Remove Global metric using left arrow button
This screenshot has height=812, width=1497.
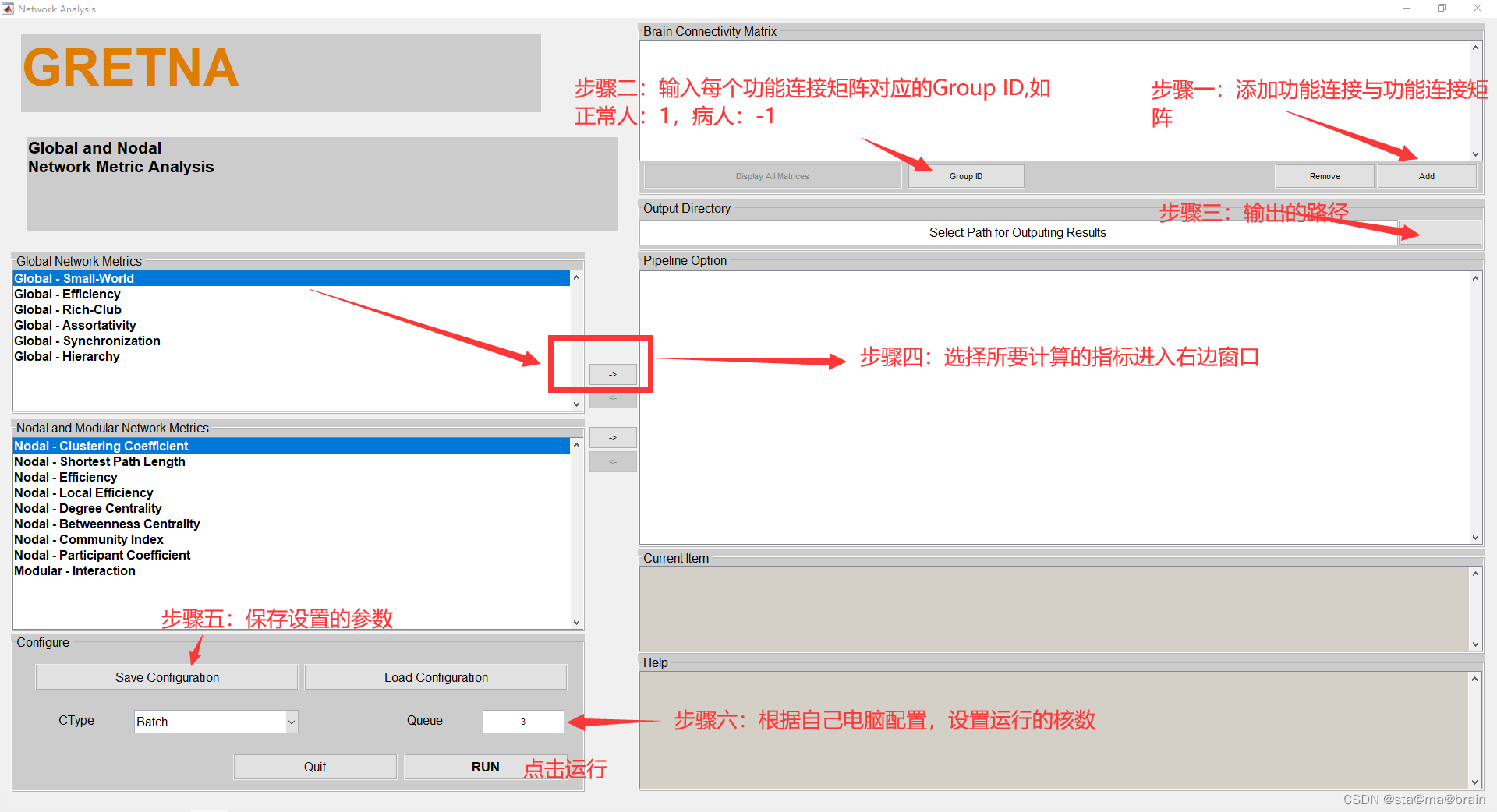[x=613, y=398]
